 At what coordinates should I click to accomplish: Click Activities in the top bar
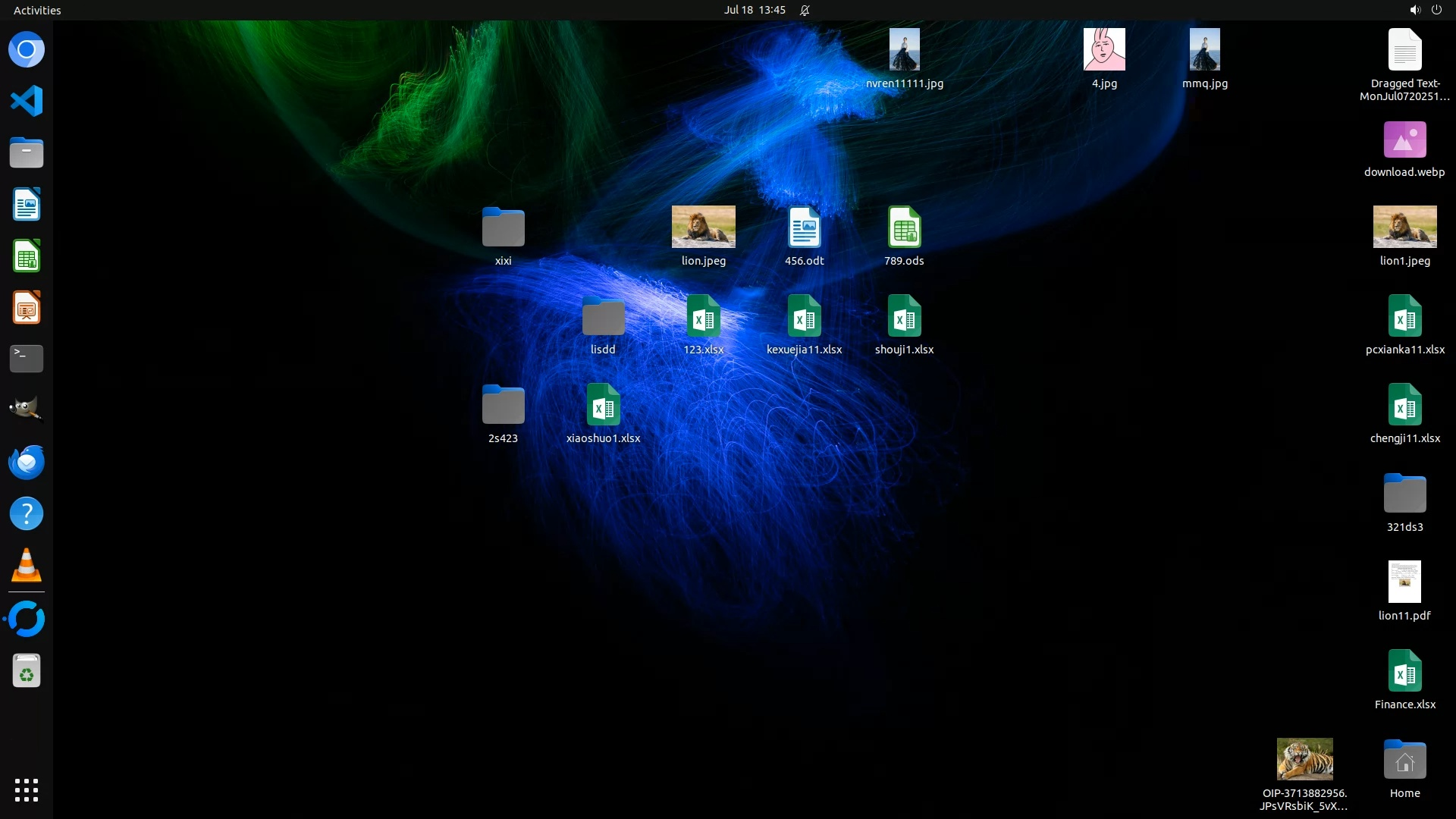point(37,10)
